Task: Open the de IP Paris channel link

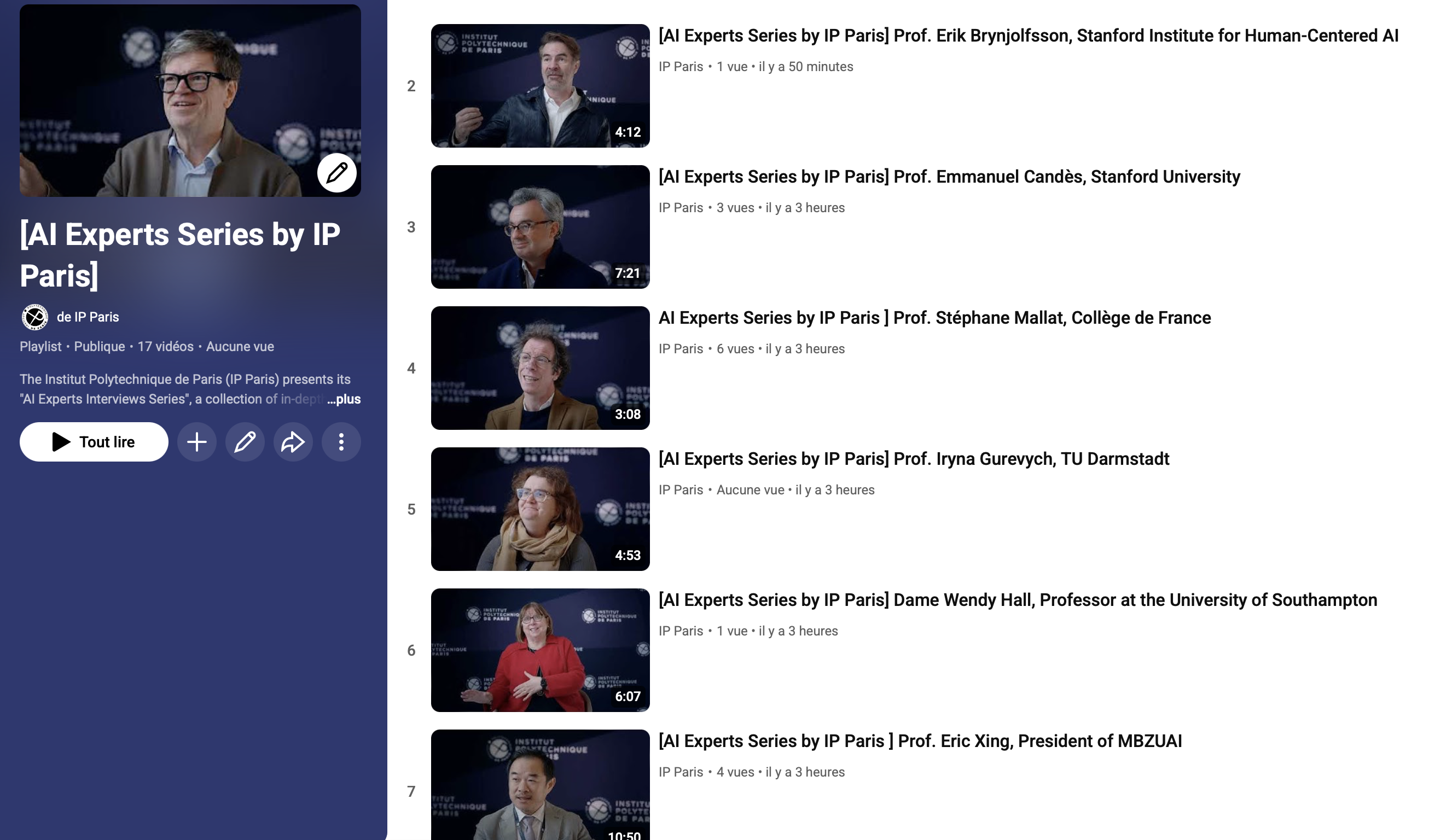Action: 88,317
